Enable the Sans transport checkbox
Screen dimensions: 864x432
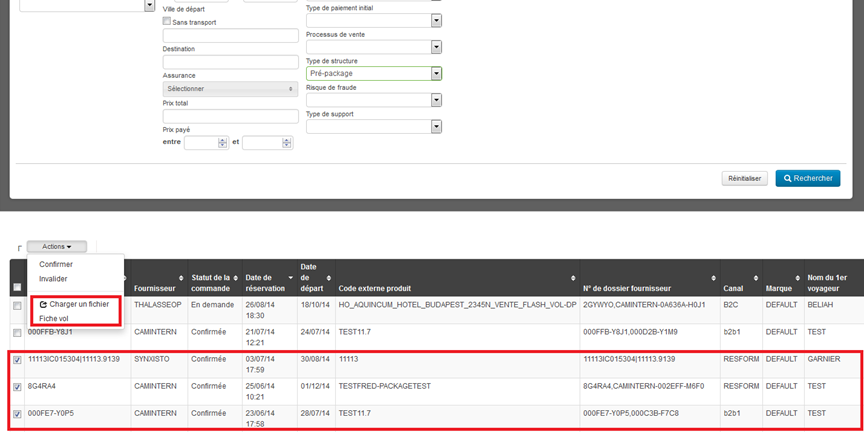tap(167, 21)
